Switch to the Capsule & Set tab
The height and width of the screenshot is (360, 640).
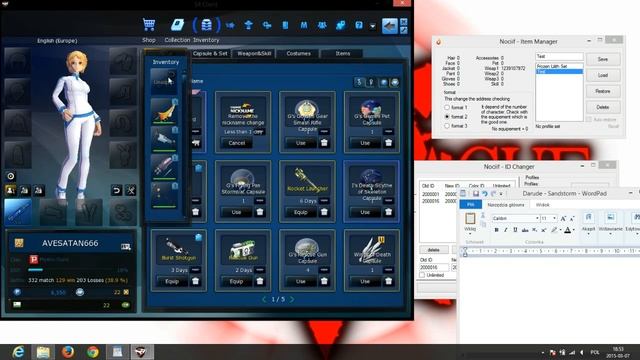click(210, 53)
